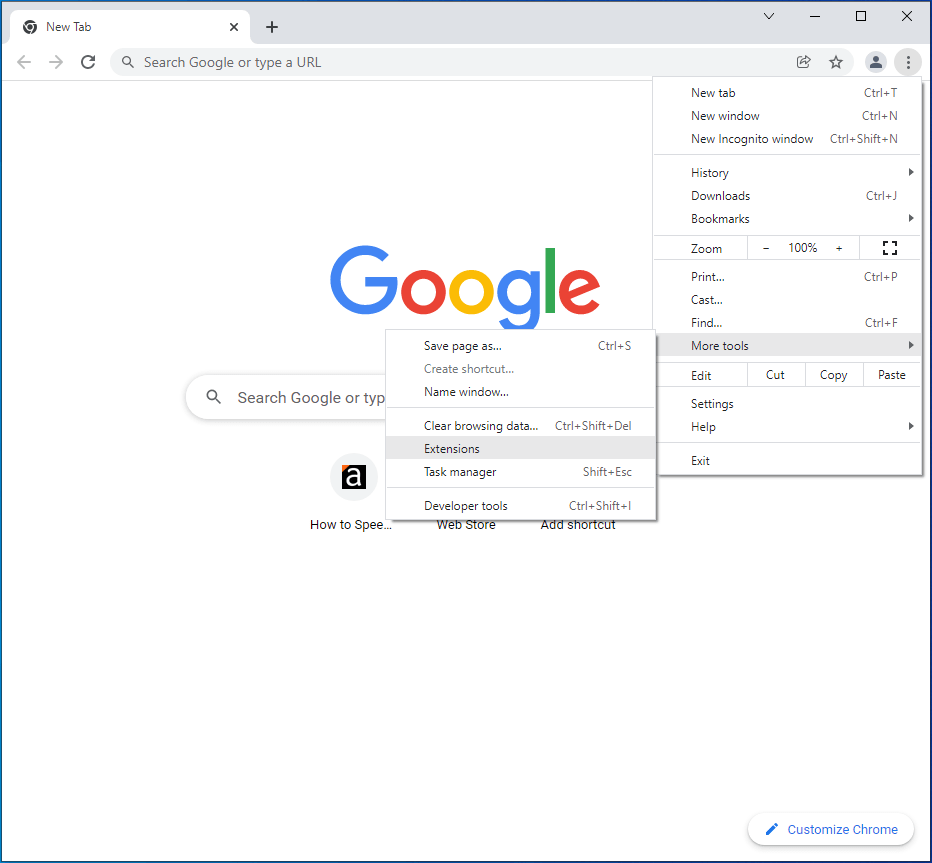Open the Task manager menu entry

tap(460, 471)
